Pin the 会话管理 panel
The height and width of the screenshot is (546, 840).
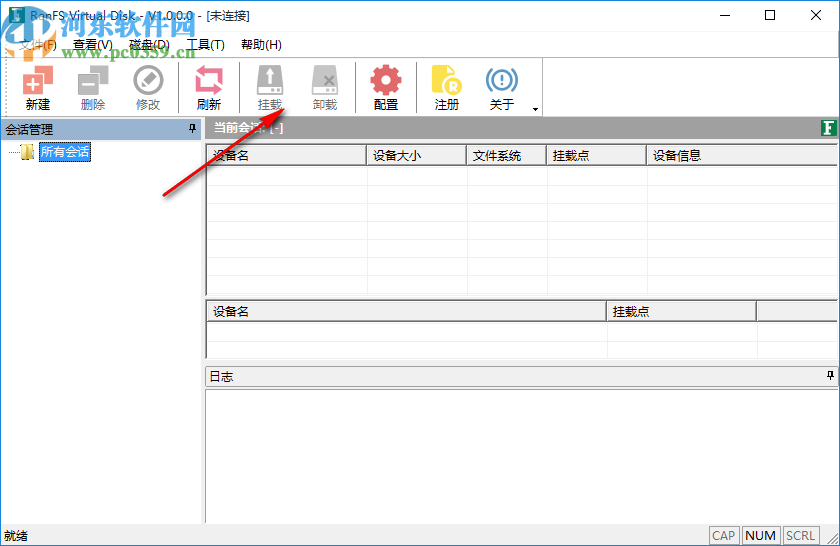coord(192,129)
